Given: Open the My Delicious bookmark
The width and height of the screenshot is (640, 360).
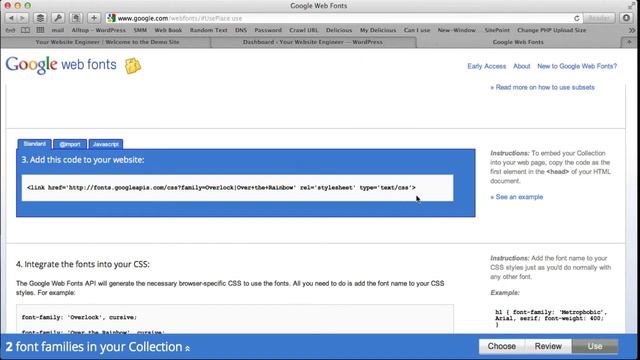Looking at the screenshot, I should (x=378, y=30).
